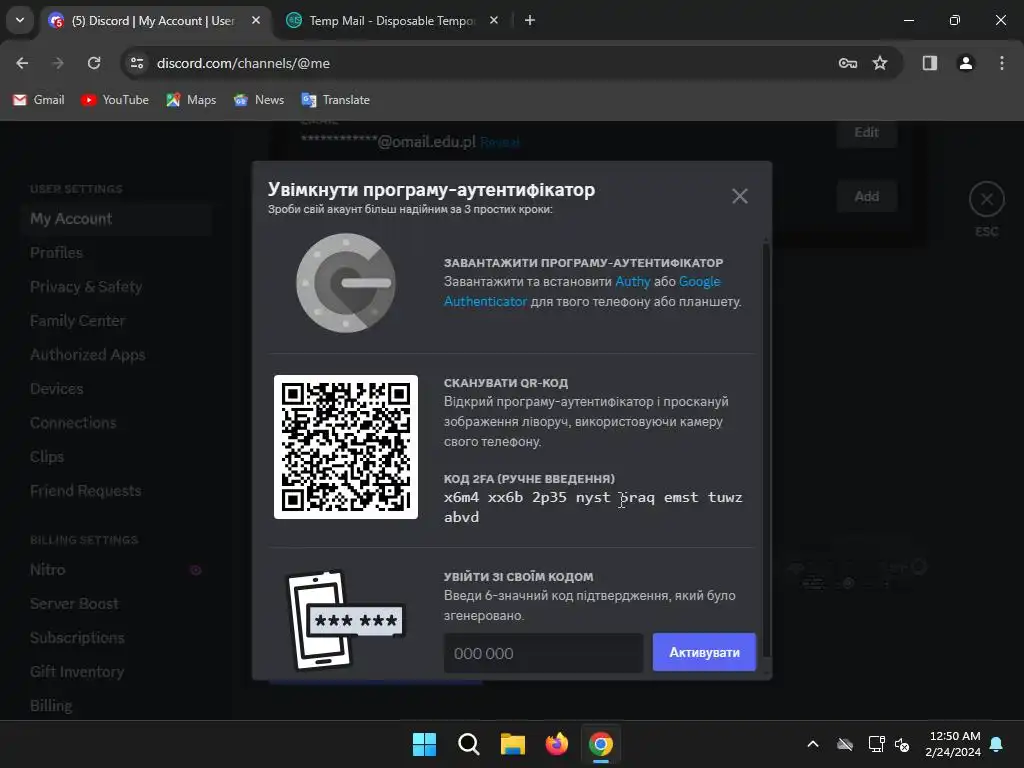Open the Chrome three-dot menu
This screenshot has height=768, width=1024.
pos(1001,63)
